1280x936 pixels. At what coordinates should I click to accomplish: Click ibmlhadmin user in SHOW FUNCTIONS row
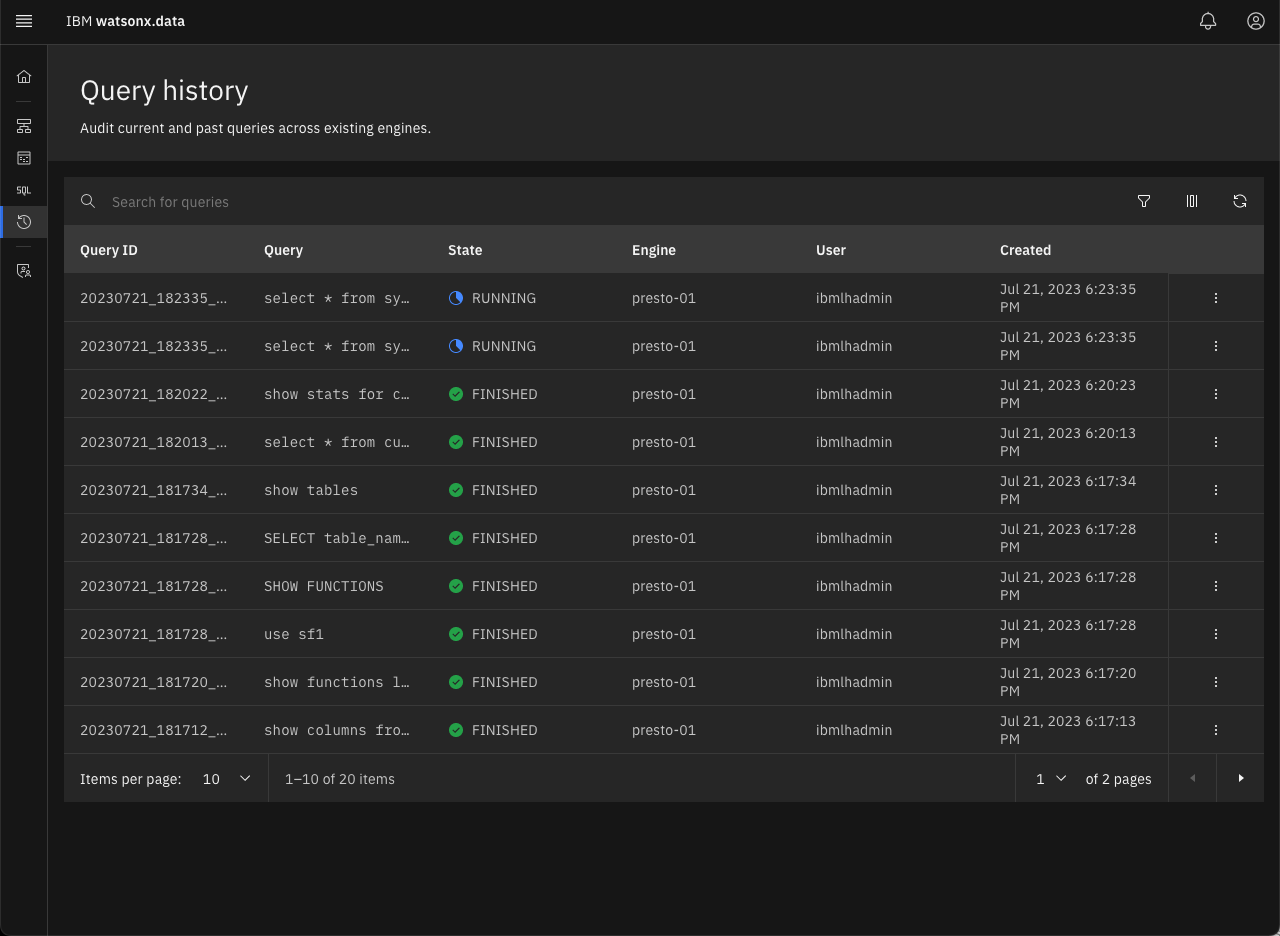tap(854, 586)
